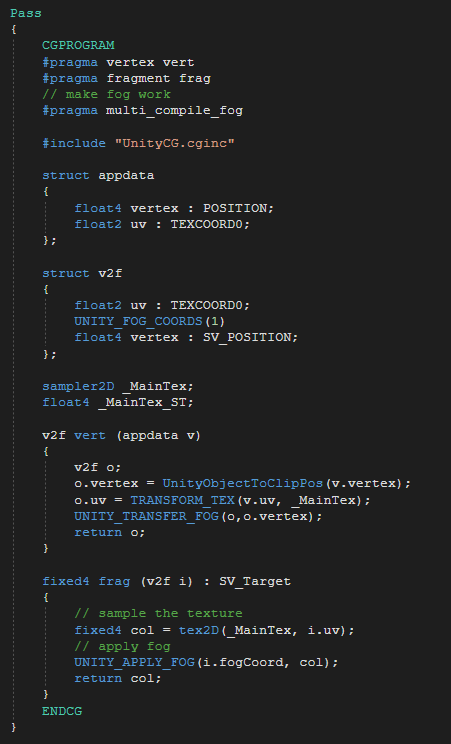This screenshot has height=744, width=451.
Task: Click the TRANSFORM_TEX macro
Action: 183,500
